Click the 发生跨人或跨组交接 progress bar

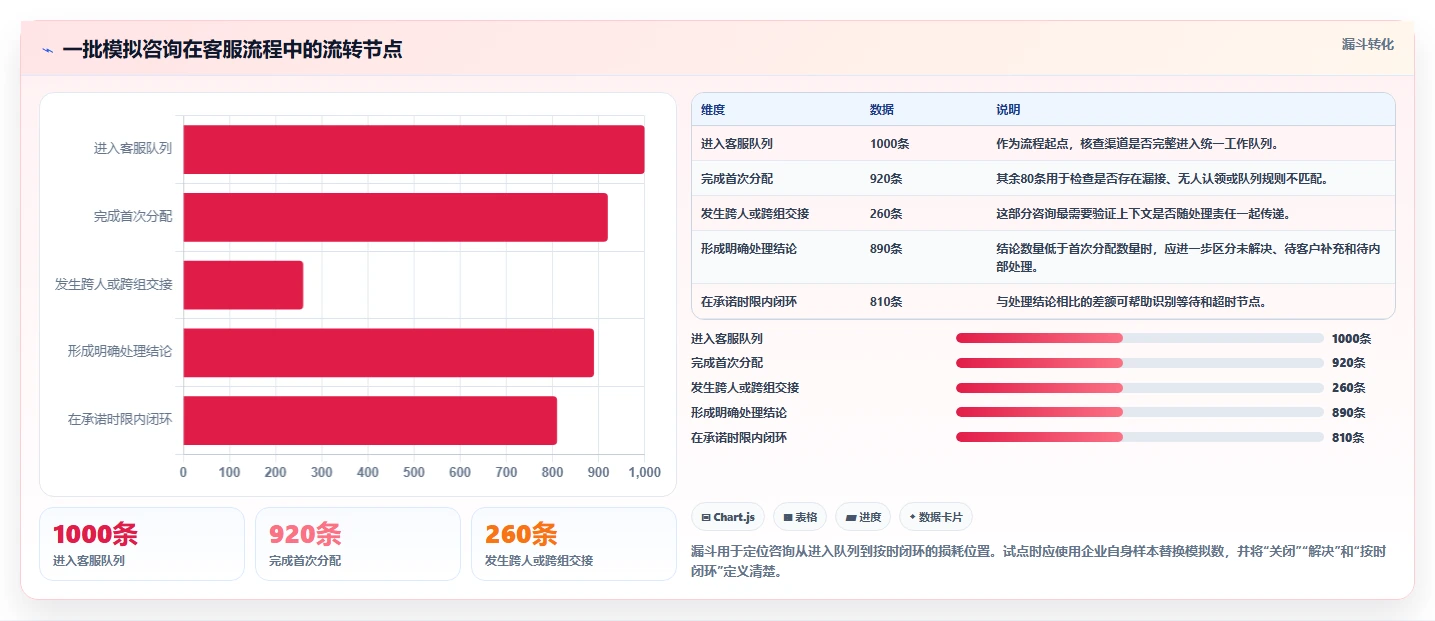(1140, 387)
